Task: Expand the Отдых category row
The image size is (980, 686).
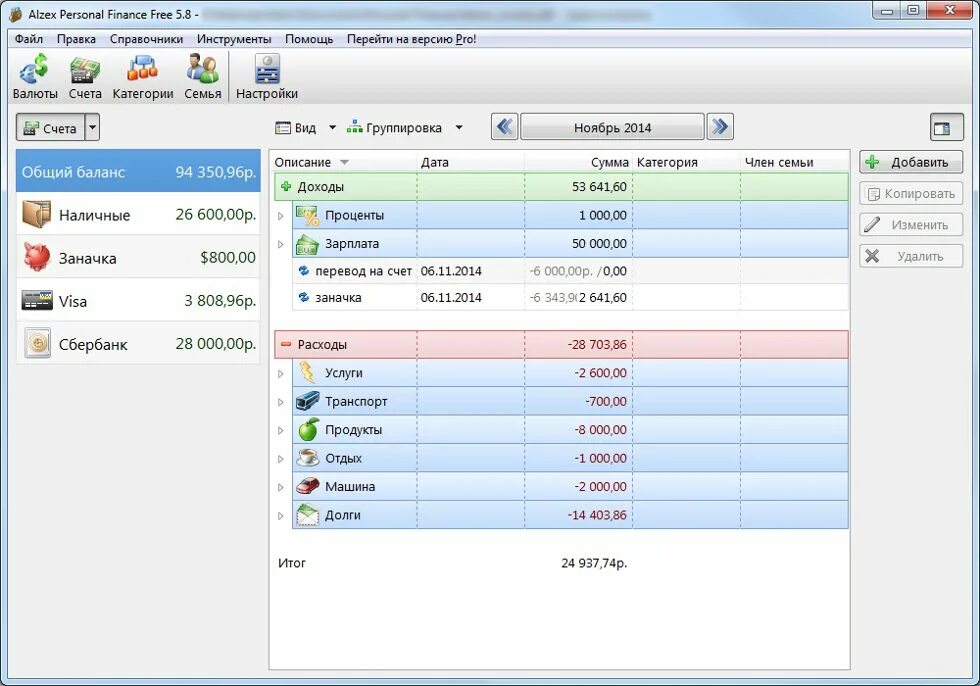Action: (281, 459)
